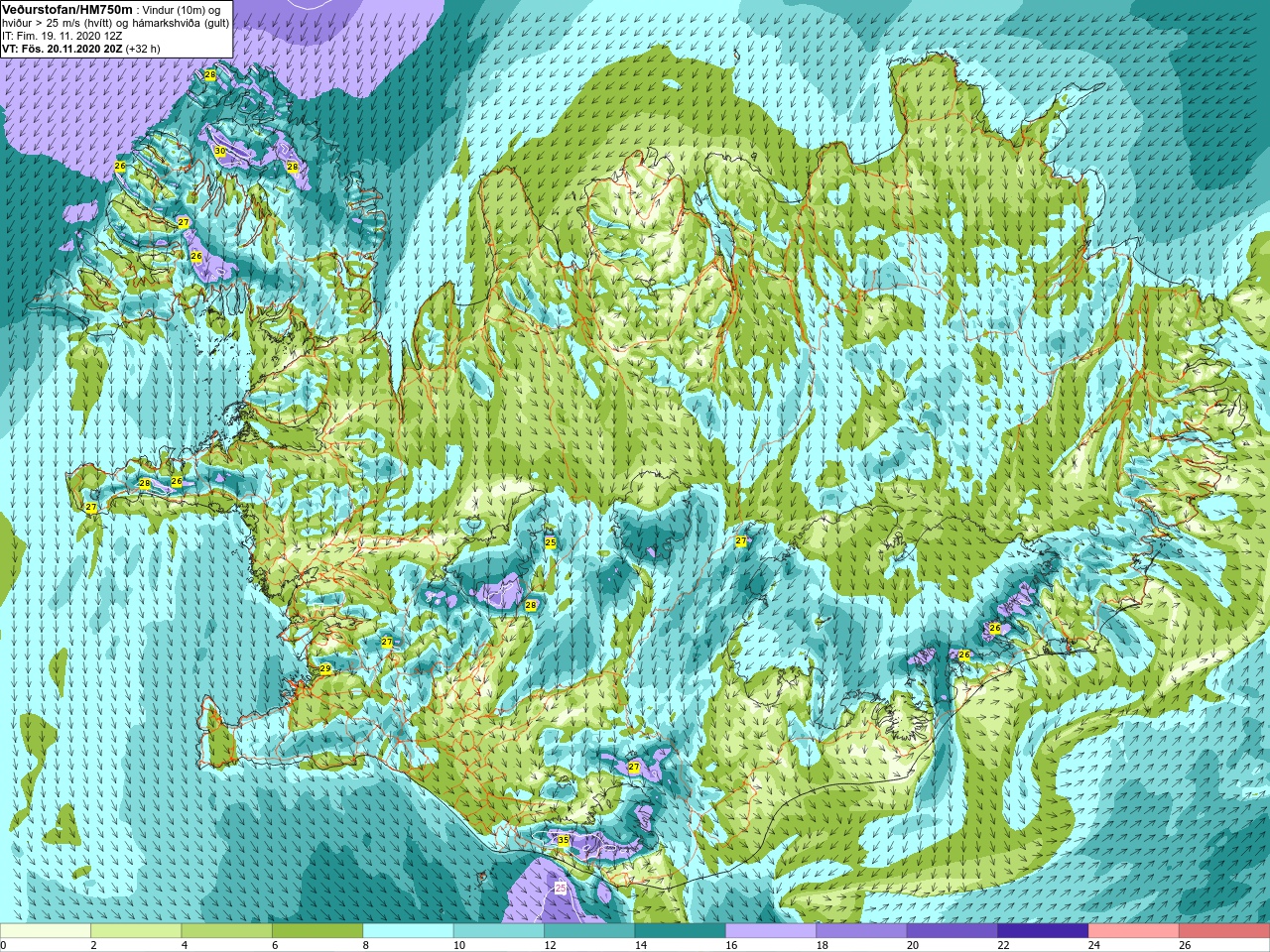Click the legend scale label '14'
This screenshot has height=952, width=1270.
tap(640, 945)
